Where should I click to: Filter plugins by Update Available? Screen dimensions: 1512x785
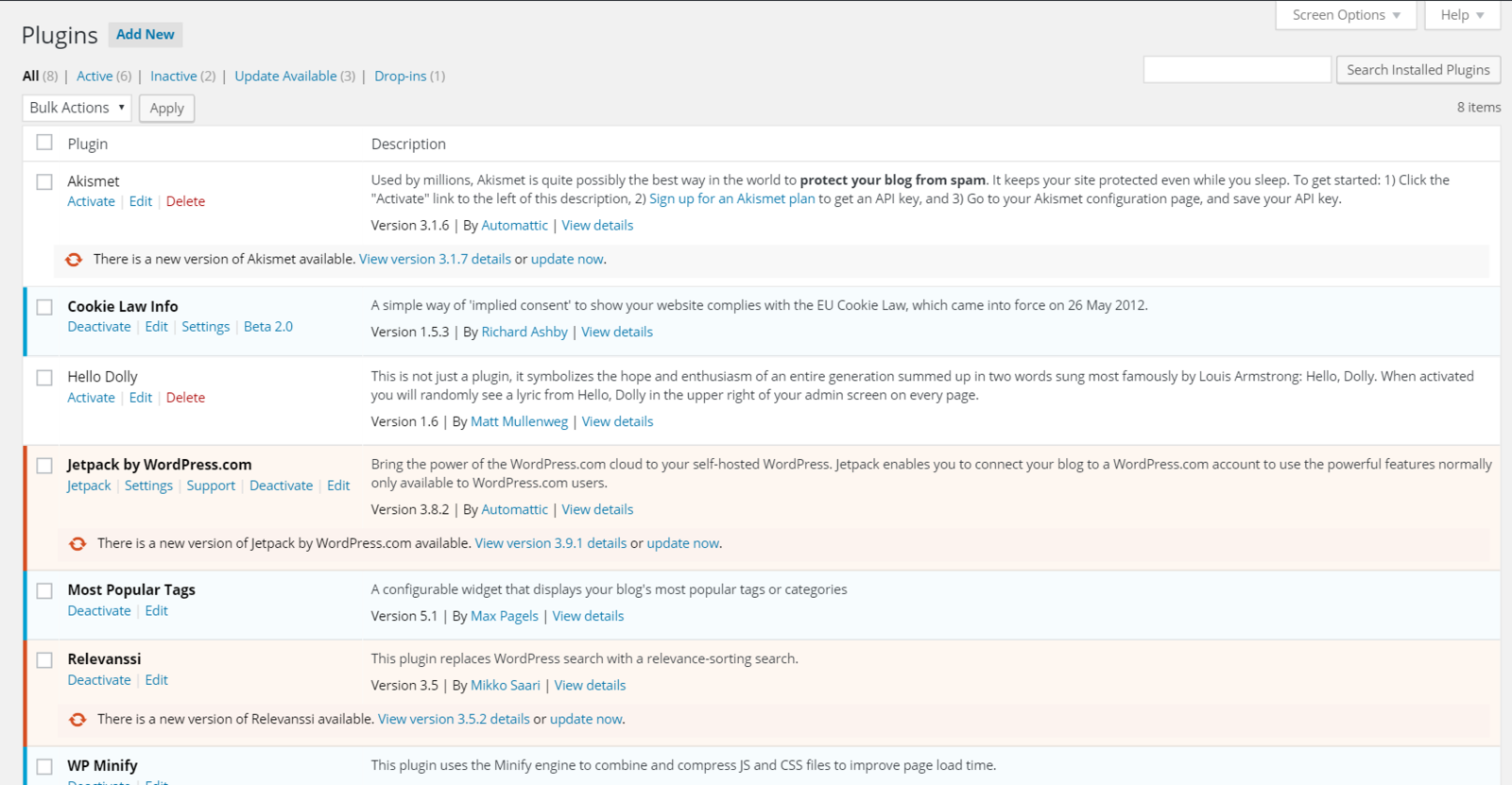point(285,76)
